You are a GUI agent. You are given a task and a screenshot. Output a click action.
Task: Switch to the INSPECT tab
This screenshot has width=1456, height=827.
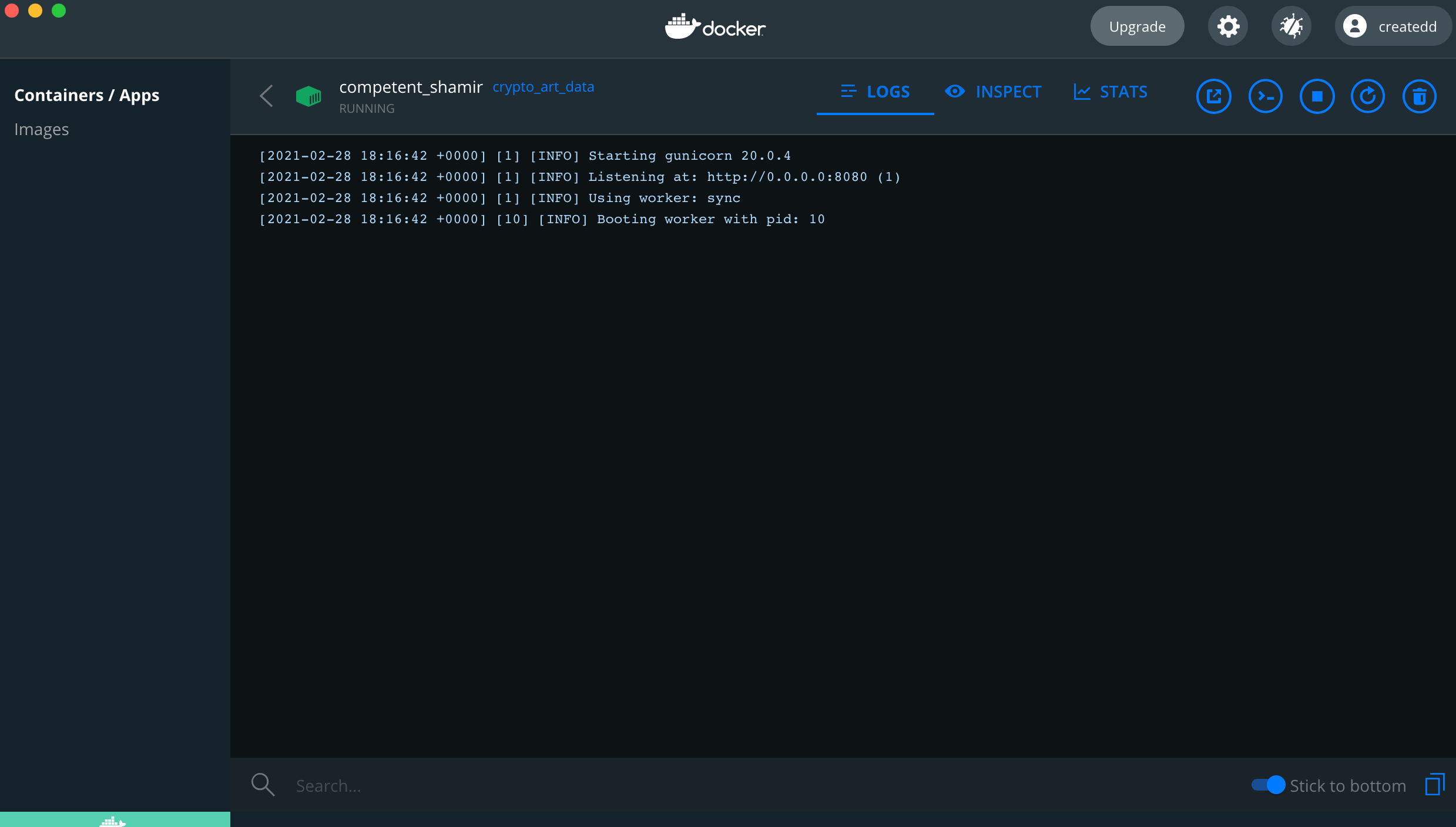(993, 92)
